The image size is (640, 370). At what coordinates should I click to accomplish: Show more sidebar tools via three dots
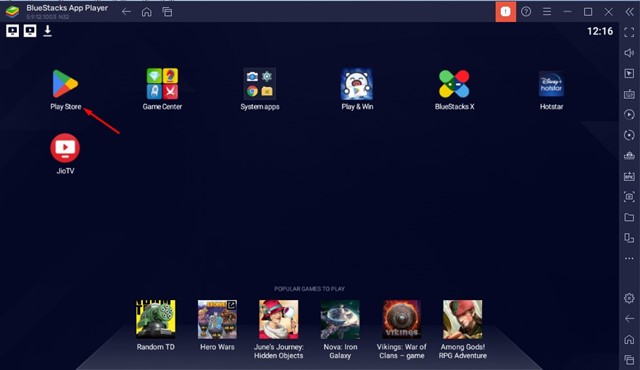point(629,258)
